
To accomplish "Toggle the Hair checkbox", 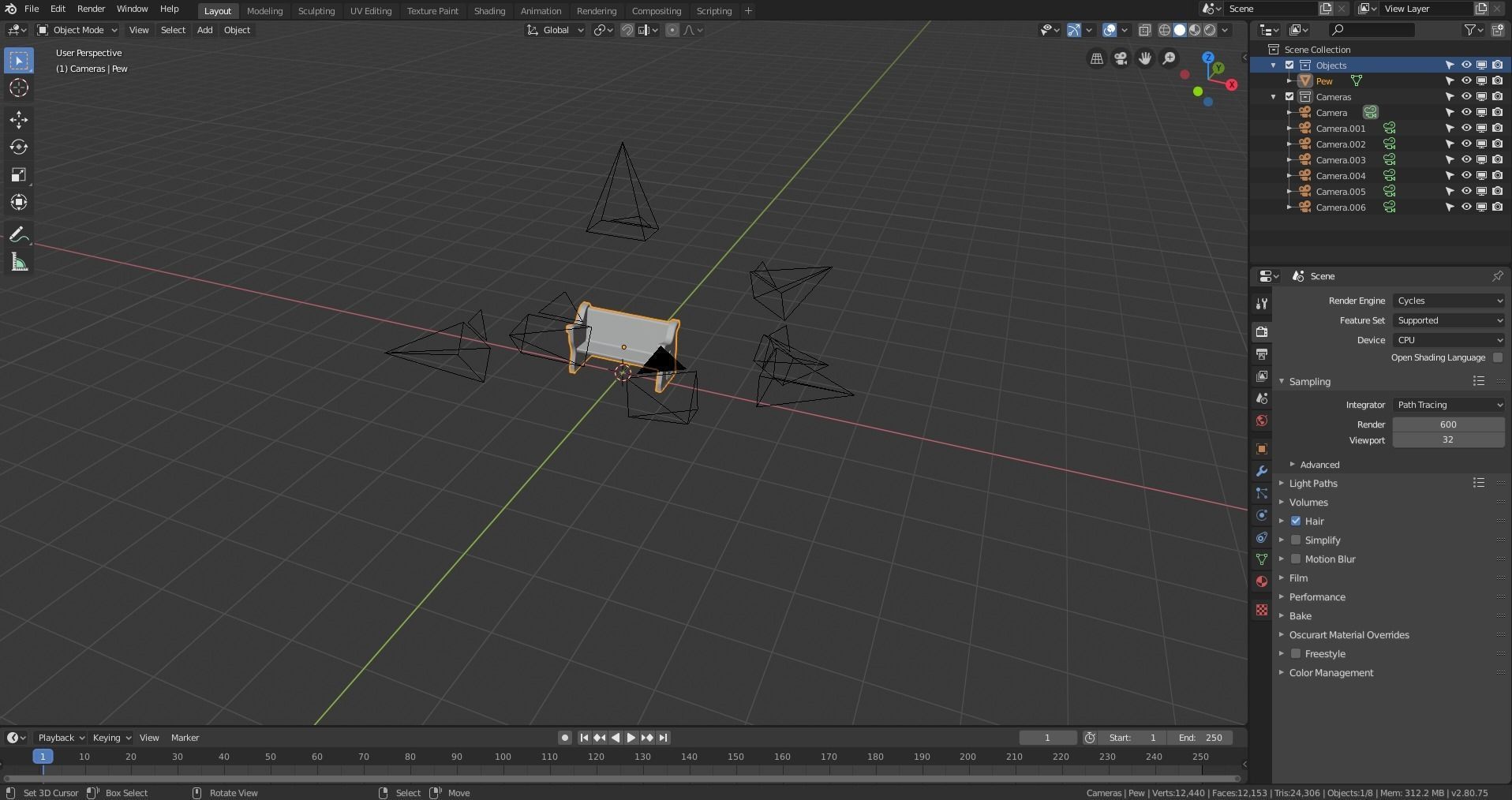I will 1296,521.
